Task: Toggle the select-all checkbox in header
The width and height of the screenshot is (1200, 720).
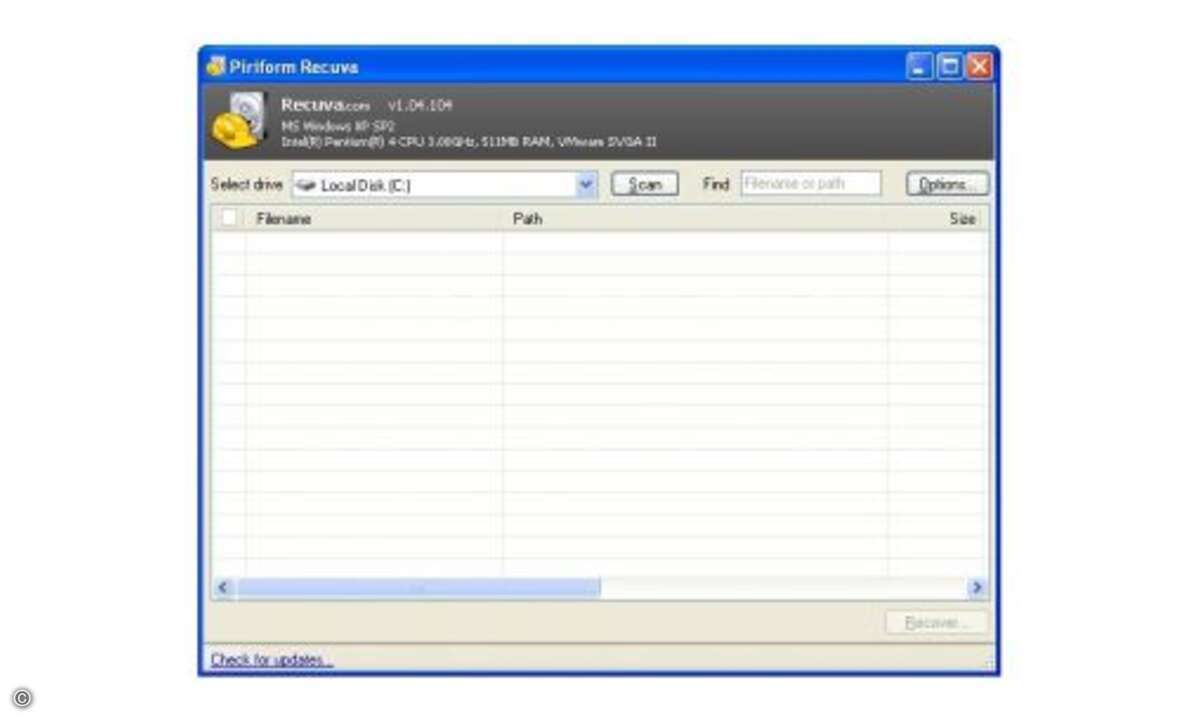Action: pos(229,218)
